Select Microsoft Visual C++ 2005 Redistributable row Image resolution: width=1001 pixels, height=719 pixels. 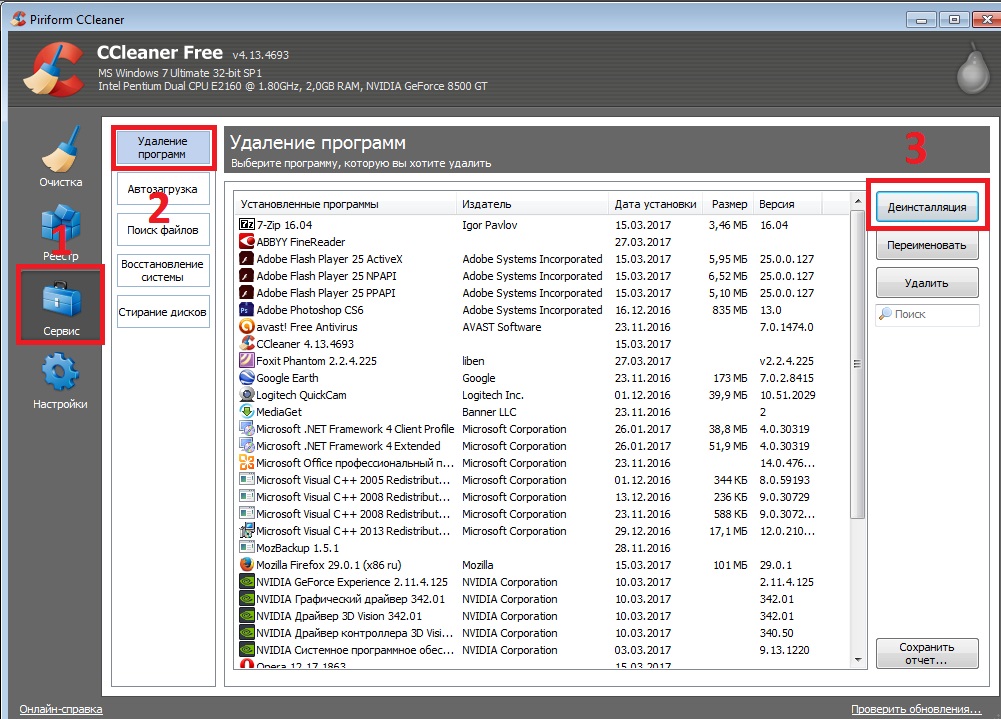coord(541,480)
